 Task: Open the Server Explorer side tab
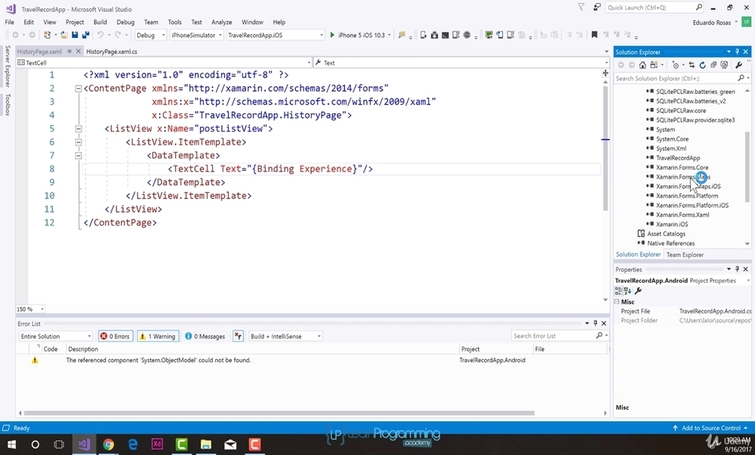pos(7,66)
